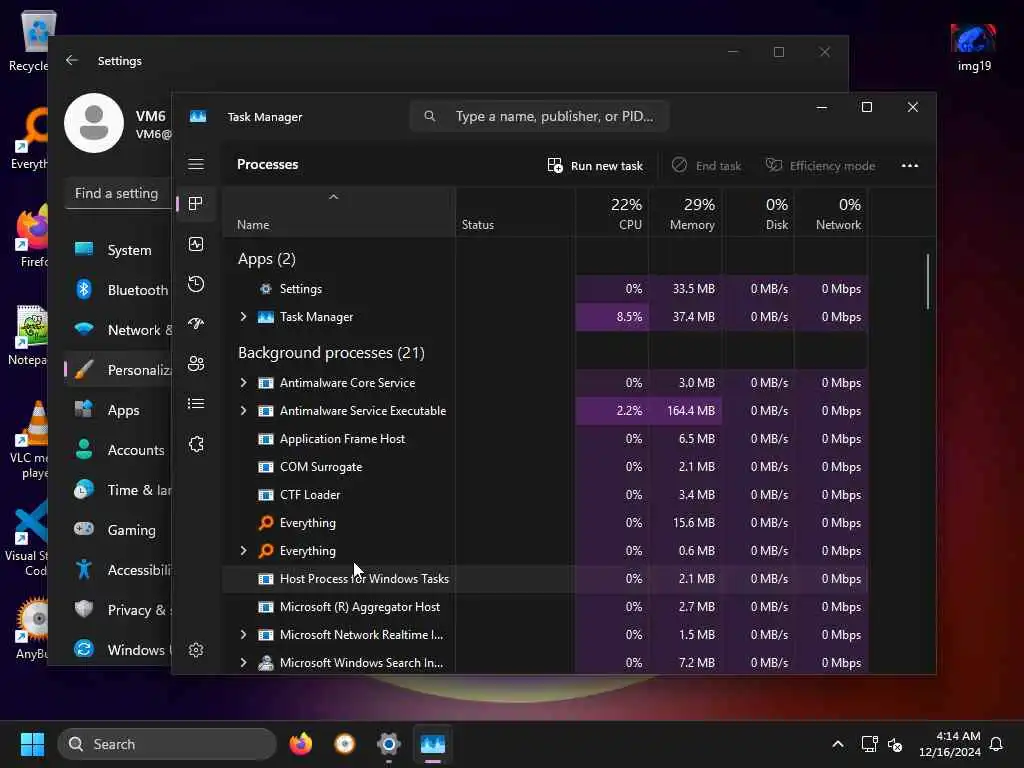Open the clock showing 4:14 AM
The width and height of the screenshot is (1024, 768).
pyautogui.click(x=950, y=744)
